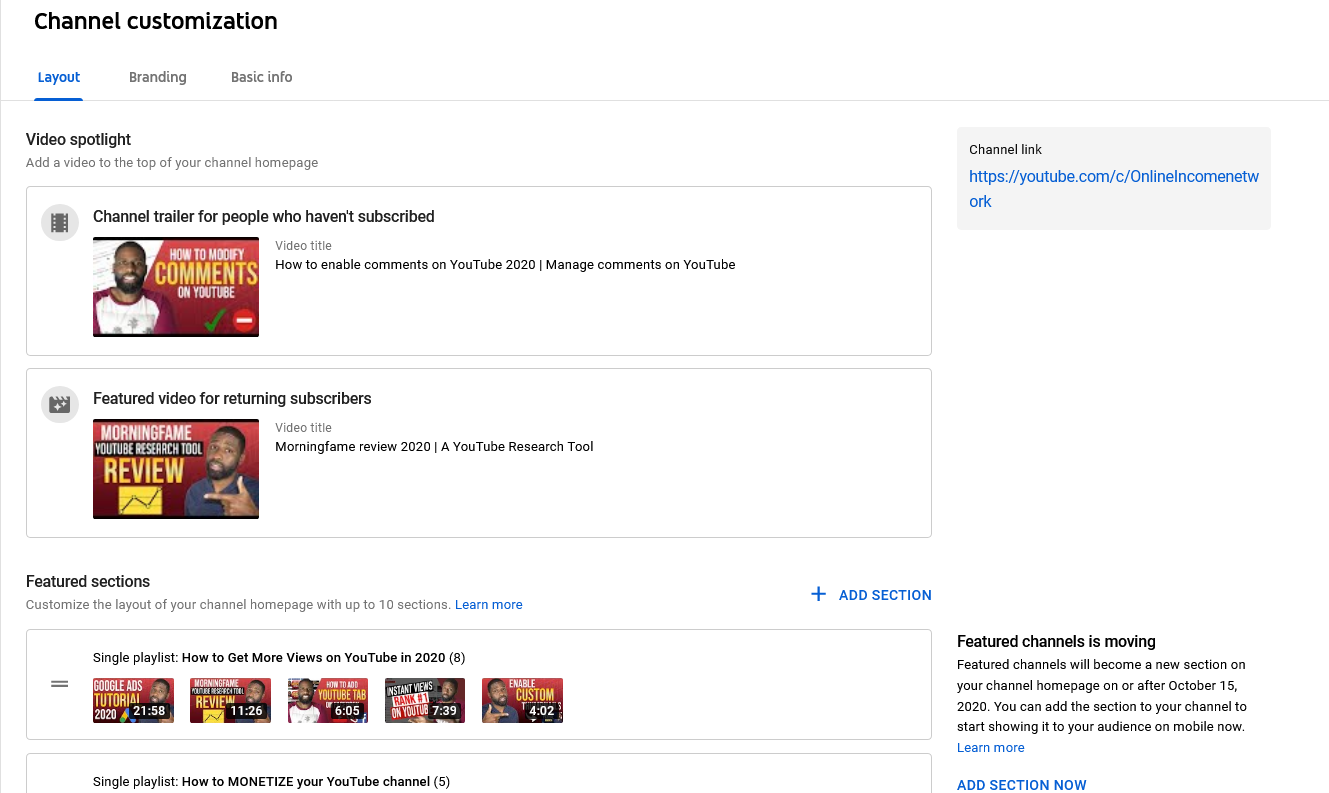Screen dimensions: 1329x793
Task: Switch to the Layout tab
Action: pos(59,77)
